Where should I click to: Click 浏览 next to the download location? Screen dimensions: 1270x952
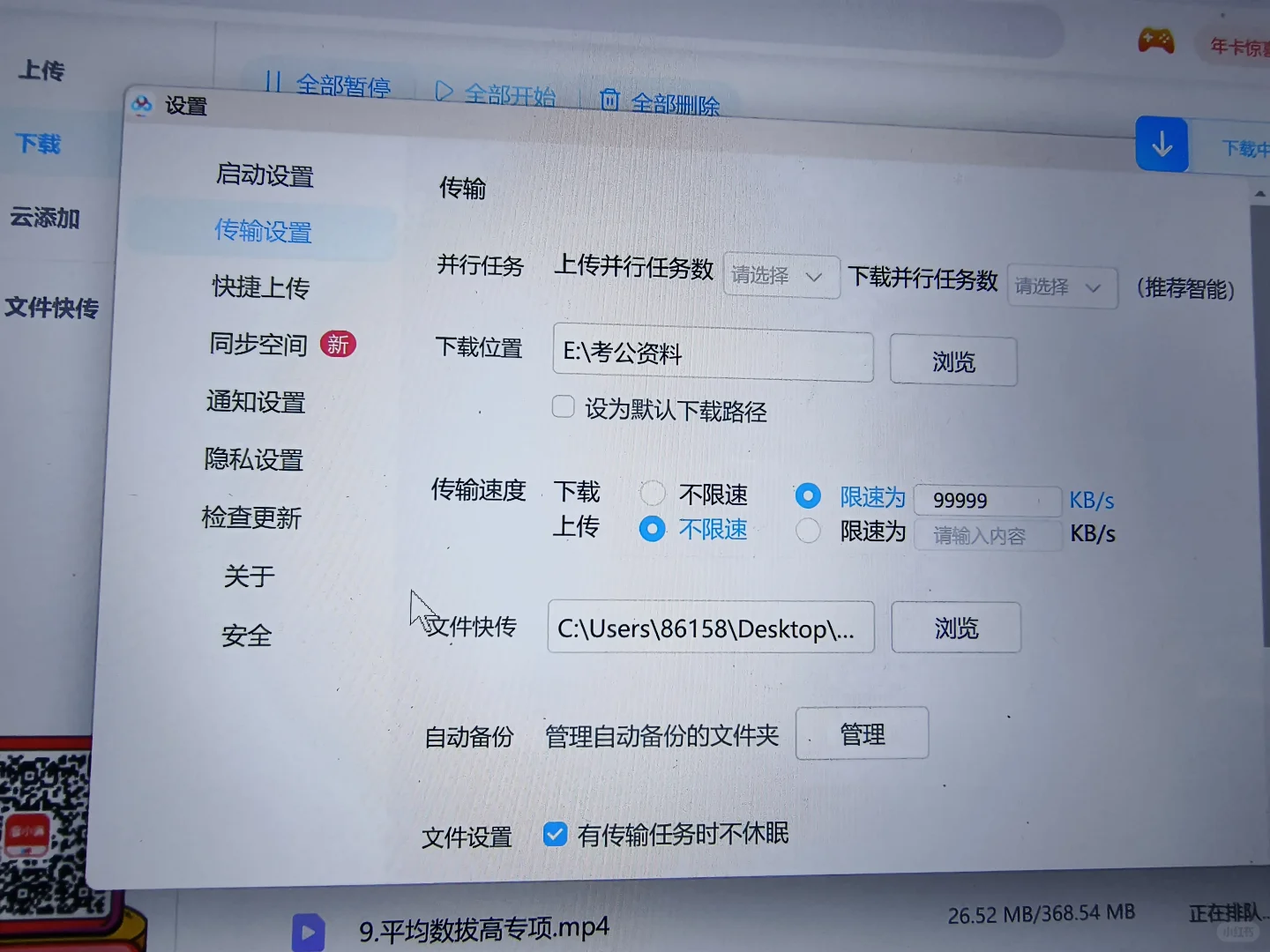click(x=953, y=361)
